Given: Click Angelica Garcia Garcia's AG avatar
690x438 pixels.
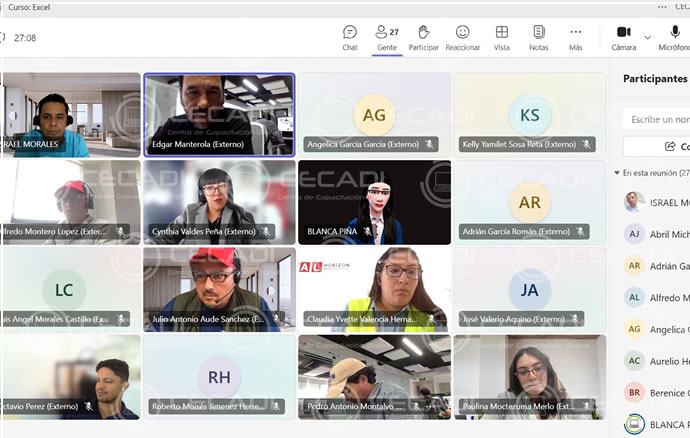Looking at the screenshot, I should coord(374,115).
